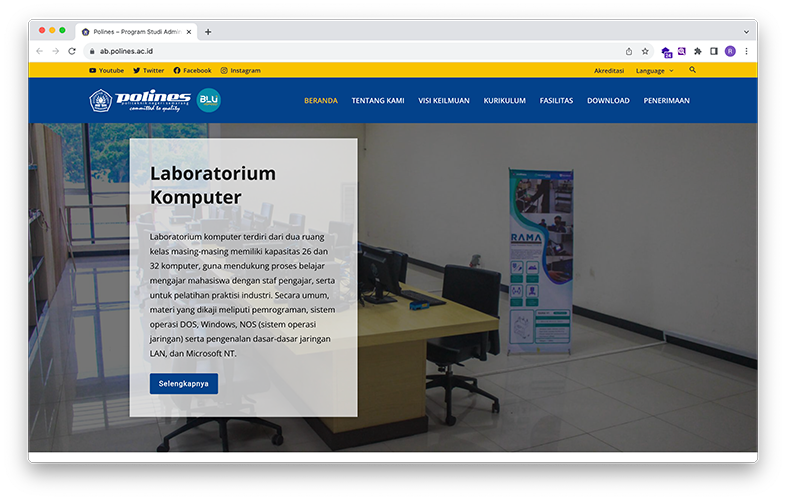Open the Tentang Kami menu
The height and width of the screenshot is (500, 786).
point(378,101)
